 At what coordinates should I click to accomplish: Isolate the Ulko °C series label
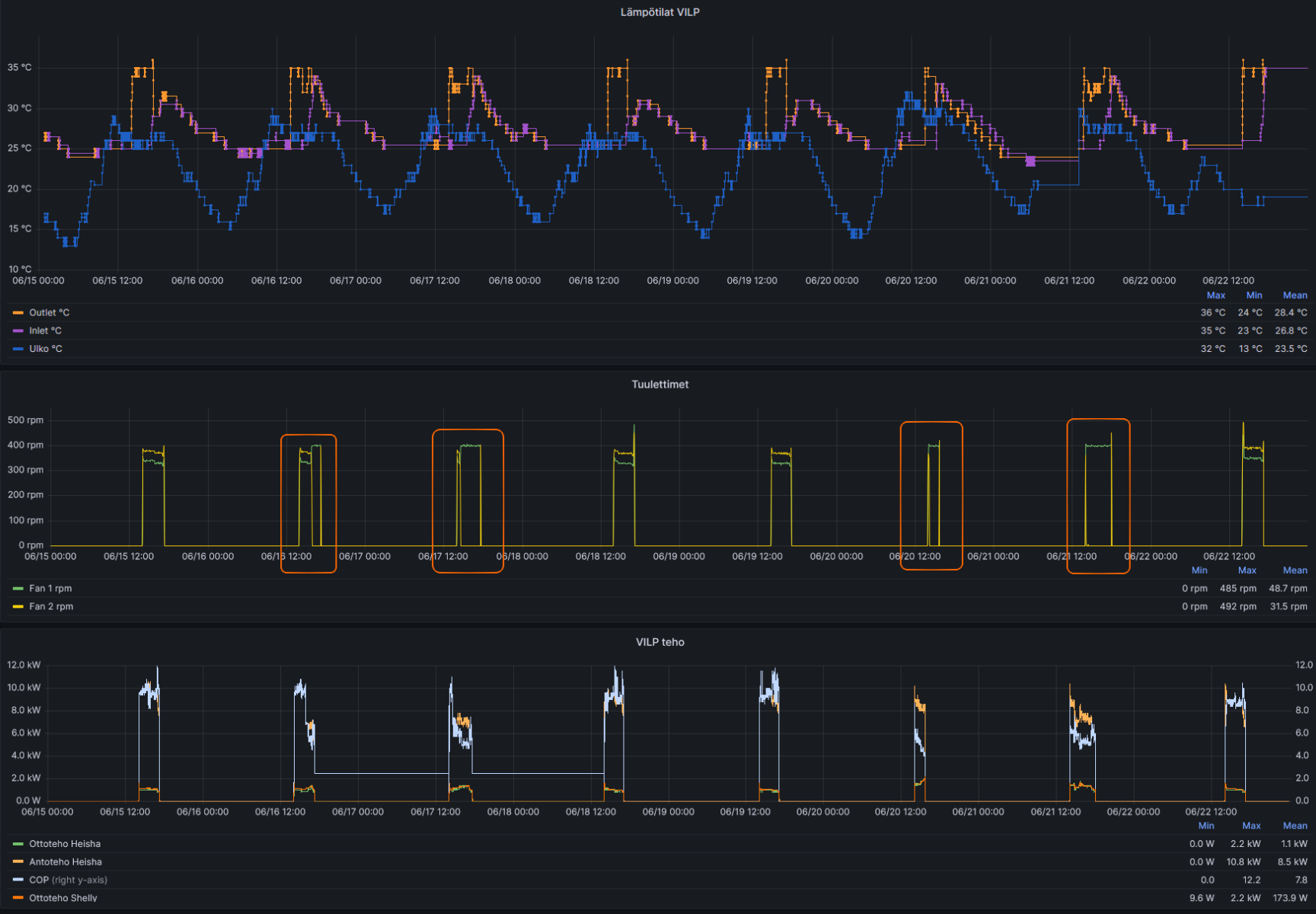46,349
